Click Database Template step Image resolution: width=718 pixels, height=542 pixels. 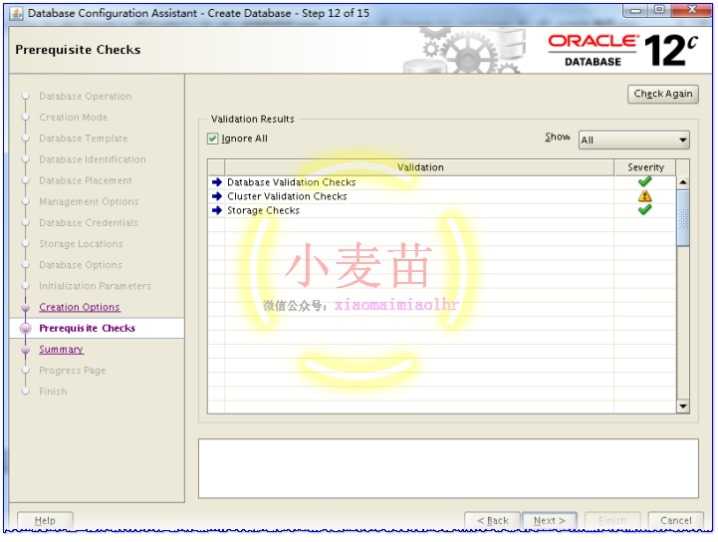tap(83, 138)
